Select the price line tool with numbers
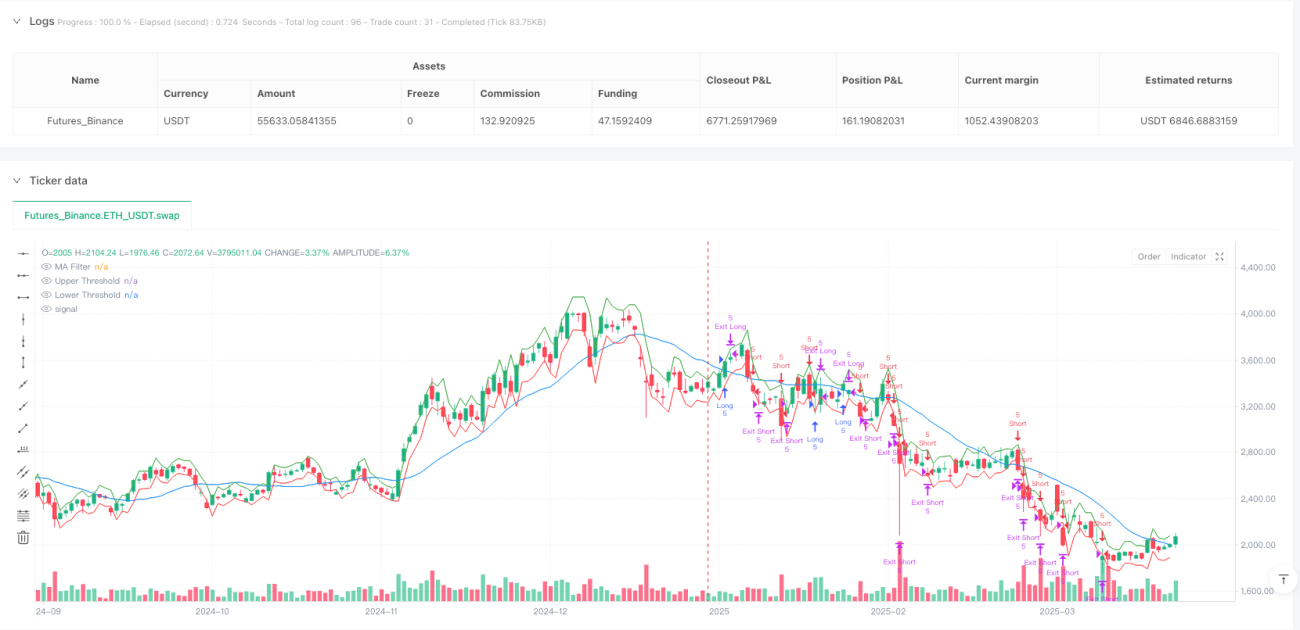Screen dimensions: 1300x630 (x=23, y=449)
